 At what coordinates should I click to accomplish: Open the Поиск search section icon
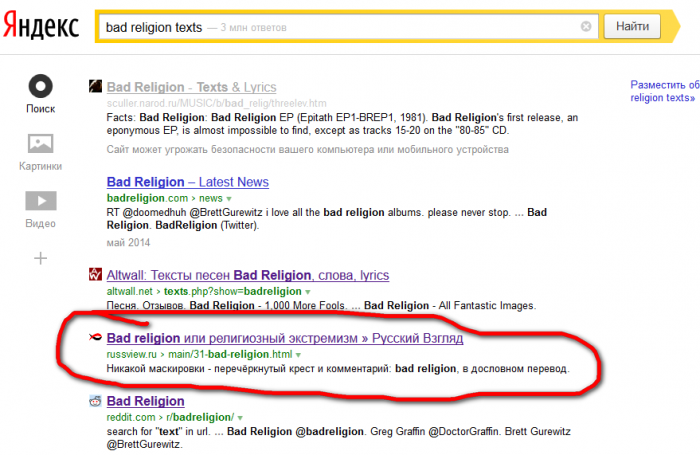[40, 87]
